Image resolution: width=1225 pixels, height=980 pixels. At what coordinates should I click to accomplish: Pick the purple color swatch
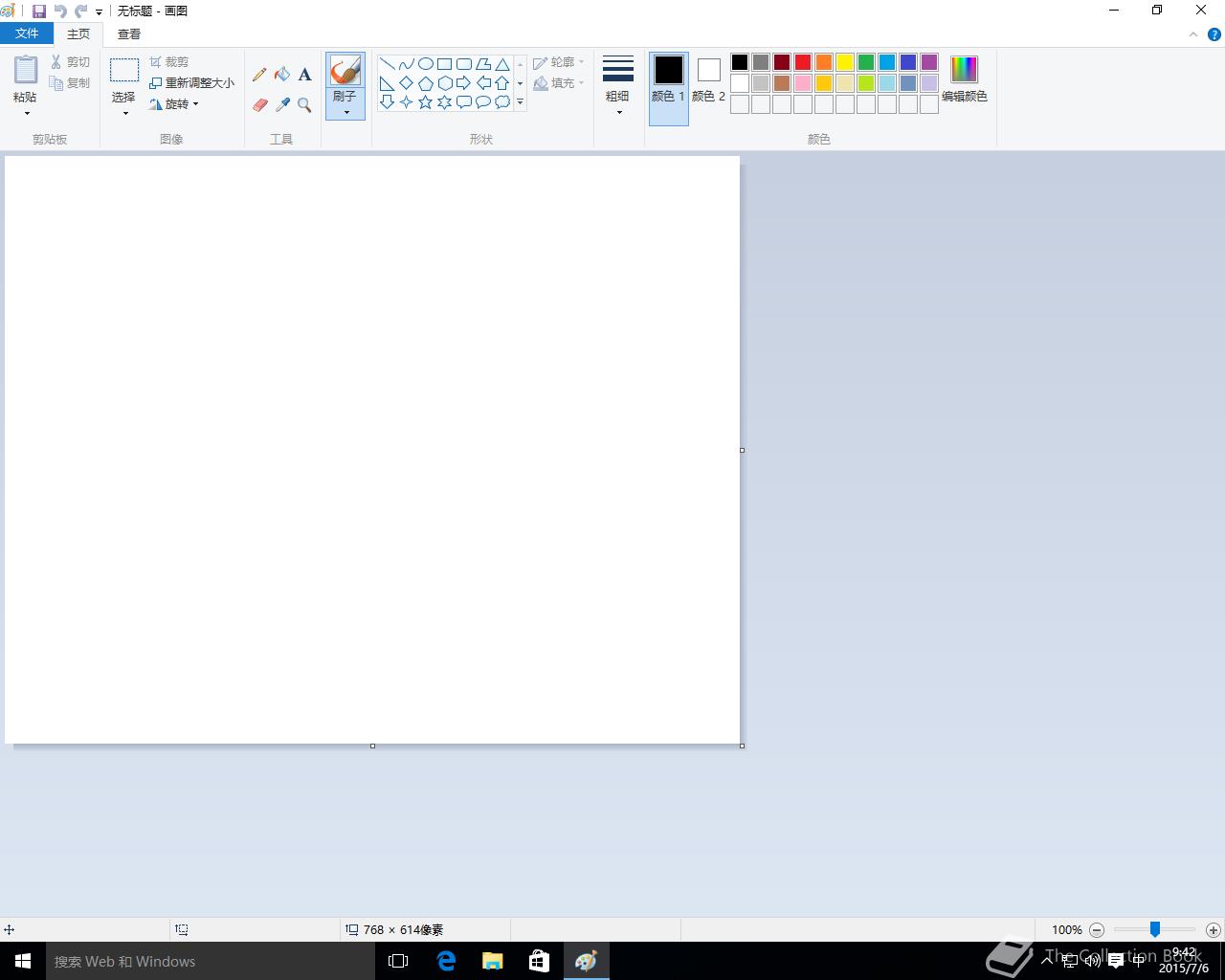[x=929, y=62]
